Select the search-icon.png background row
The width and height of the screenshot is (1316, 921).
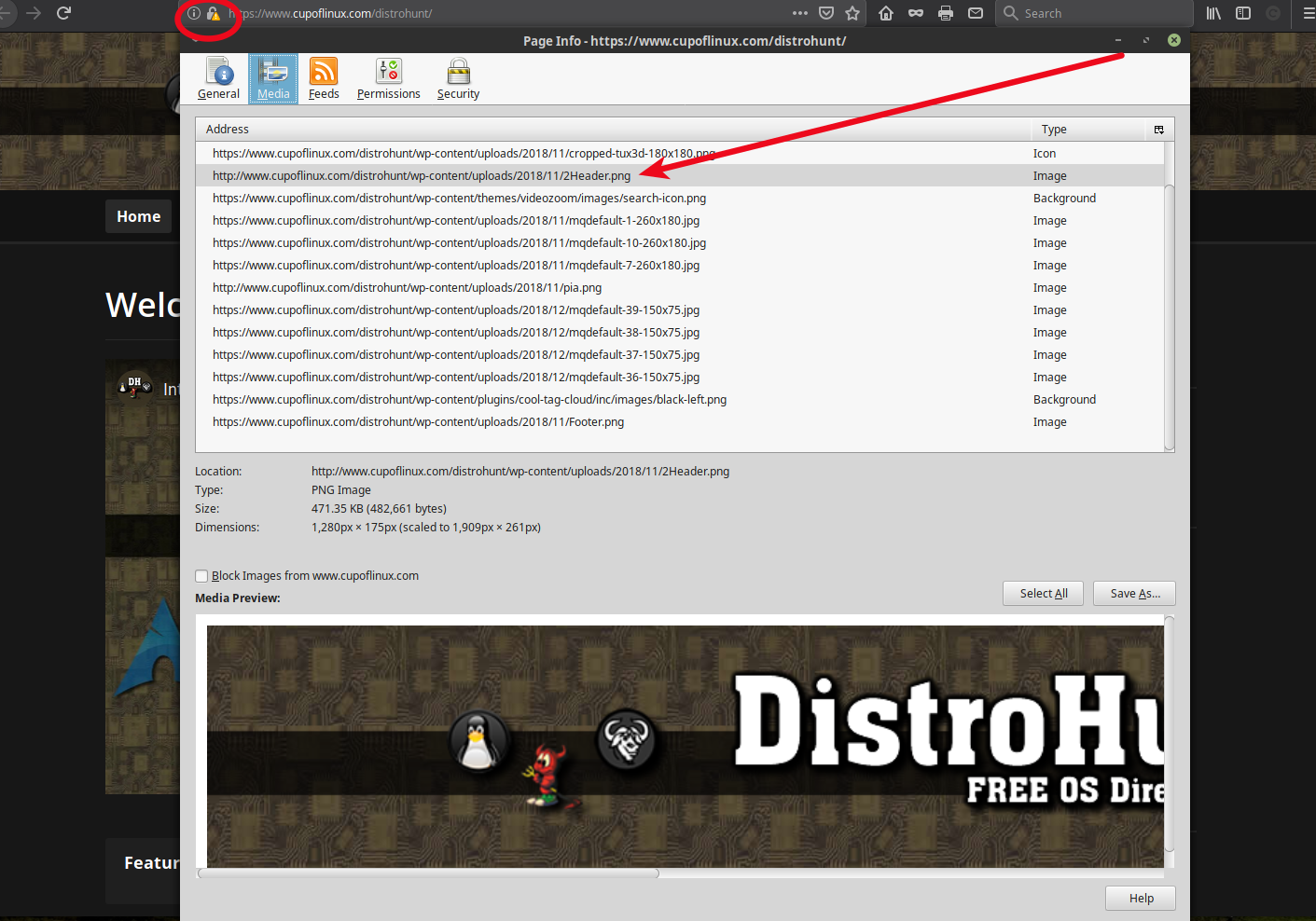click(x=680, y=199)
